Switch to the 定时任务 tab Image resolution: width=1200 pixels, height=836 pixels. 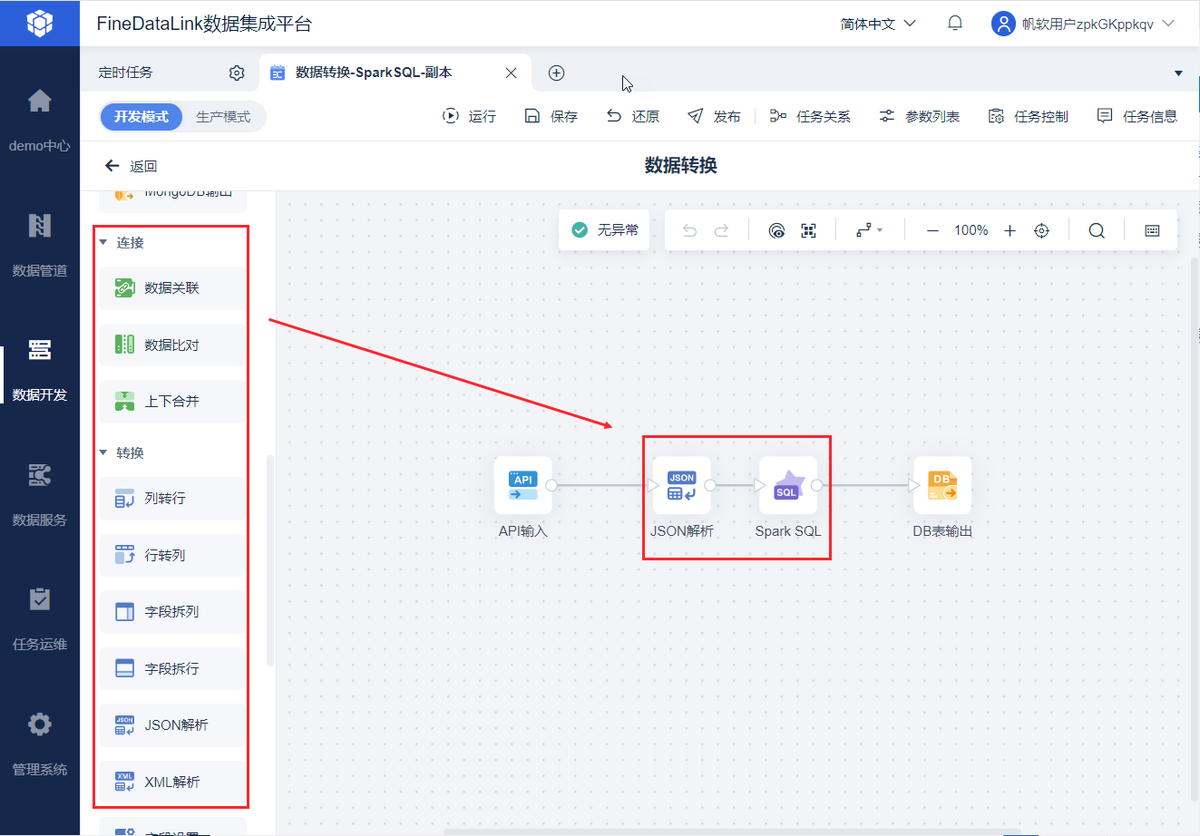tap(126, 73)
